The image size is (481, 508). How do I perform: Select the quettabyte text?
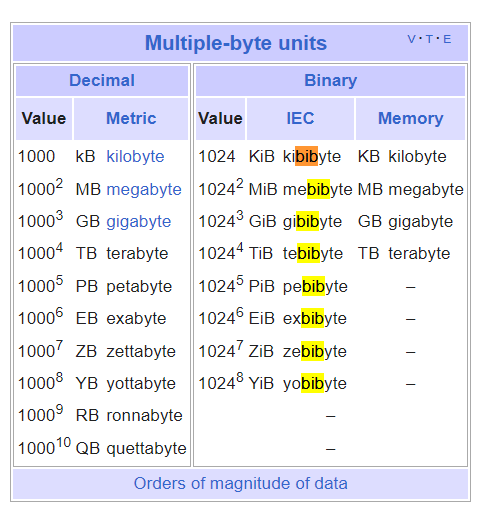(146, 449)
